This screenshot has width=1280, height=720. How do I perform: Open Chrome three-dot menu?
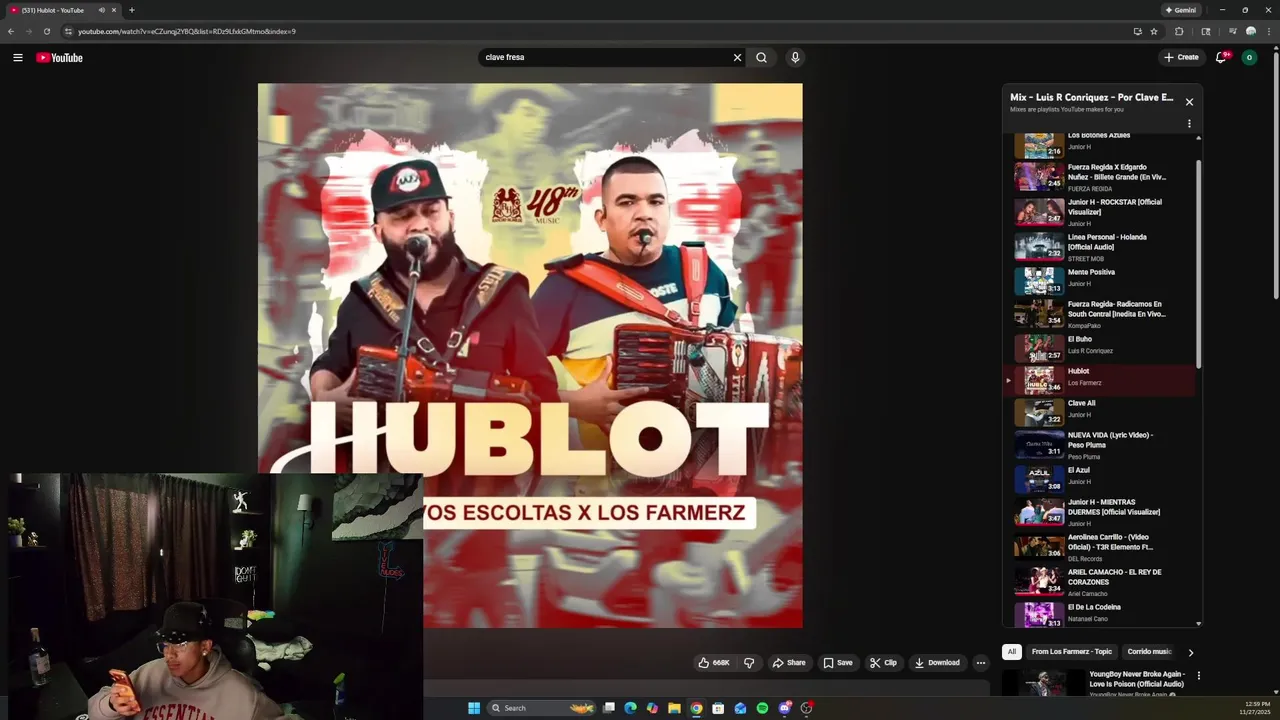coord(1267,31)
